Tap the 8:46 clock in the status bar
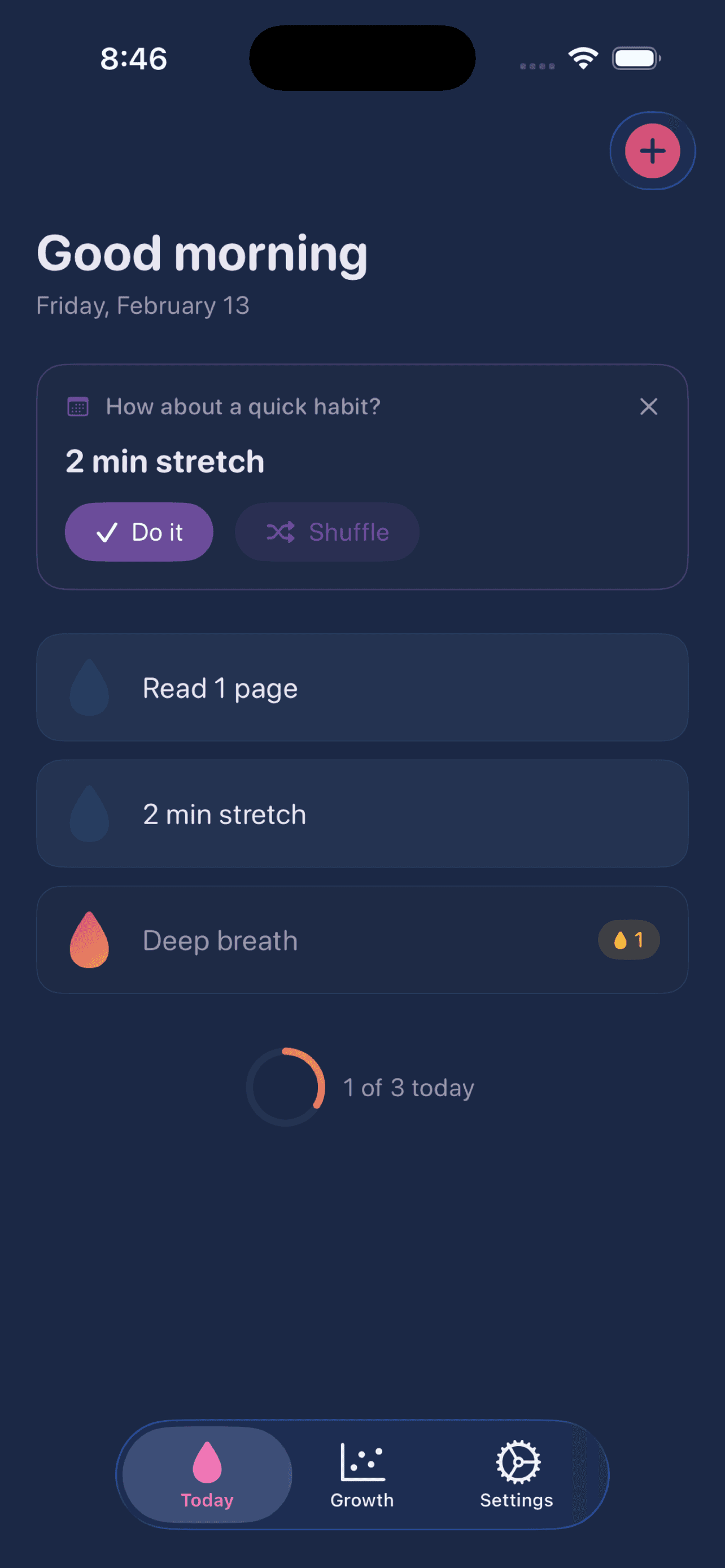The image size is (725, 1568). click(133, 59)
